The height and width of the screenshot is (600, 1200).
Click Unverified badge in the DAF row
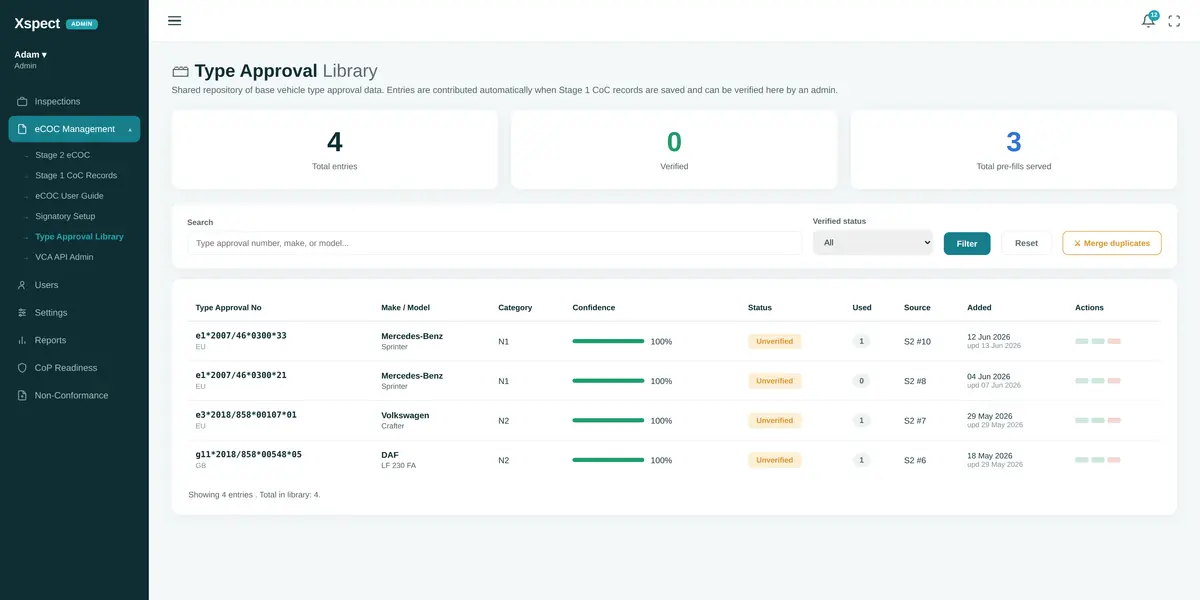[774, 460]
